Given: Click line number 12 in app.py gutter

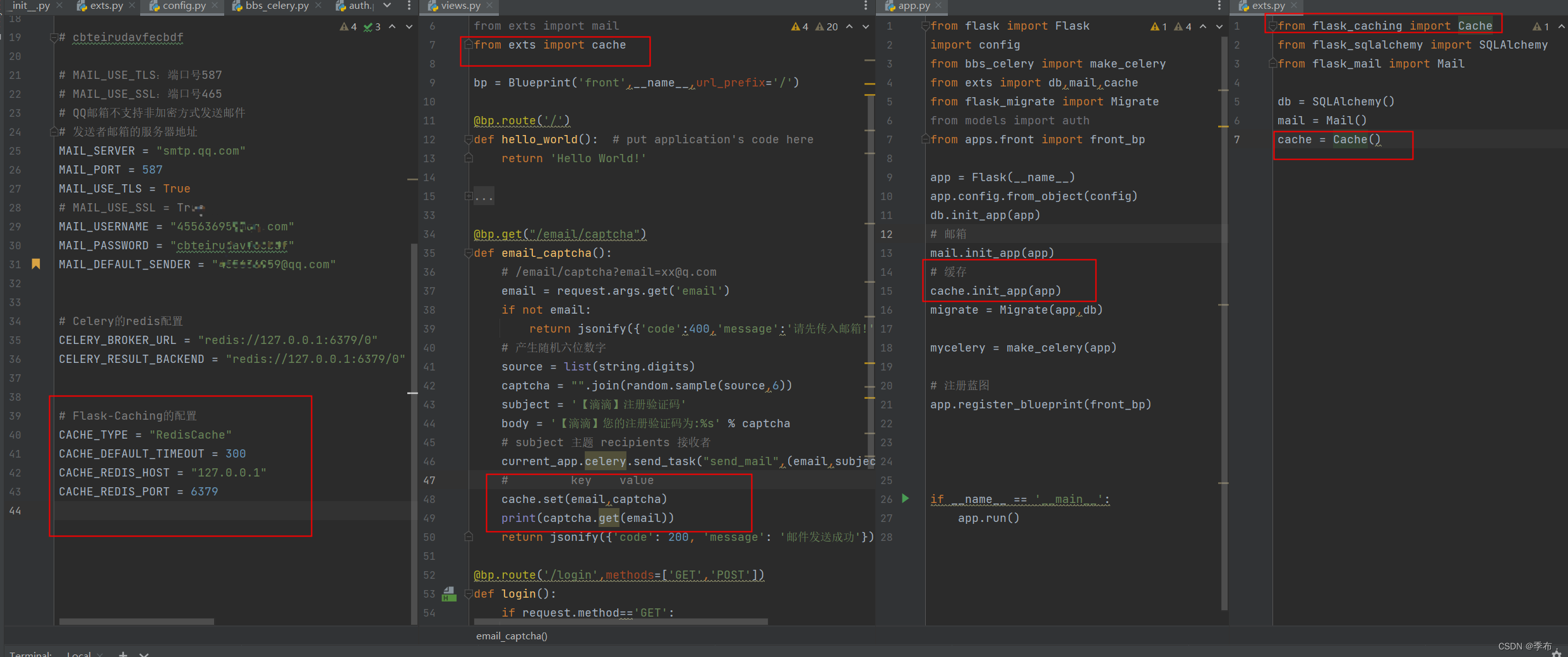Looking at the screenshot, I should [x=887, y=234].
